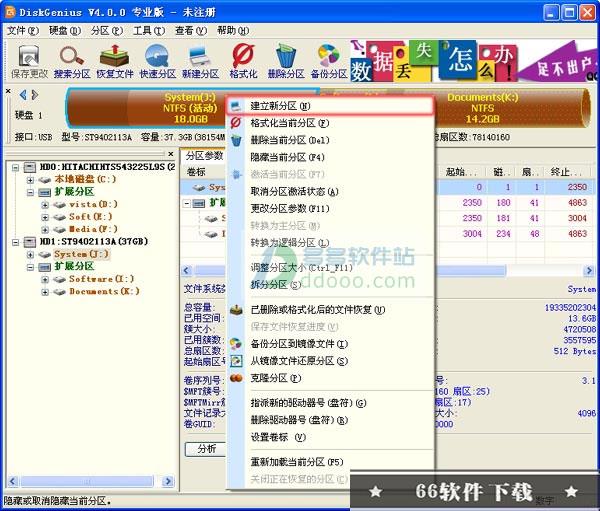Viewport: 600px width, 511px height.
Task: Select 更改分区参数 in context menu
Action: tap(330, 209)
